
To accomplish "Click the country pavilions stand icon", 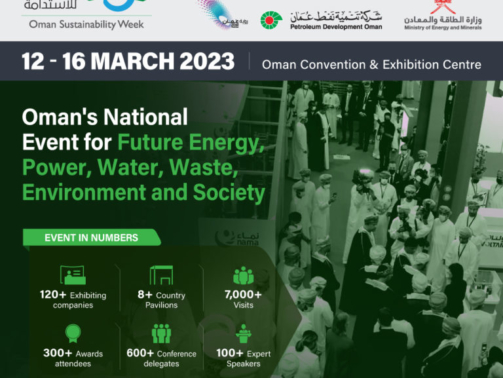I will [161, 275].
